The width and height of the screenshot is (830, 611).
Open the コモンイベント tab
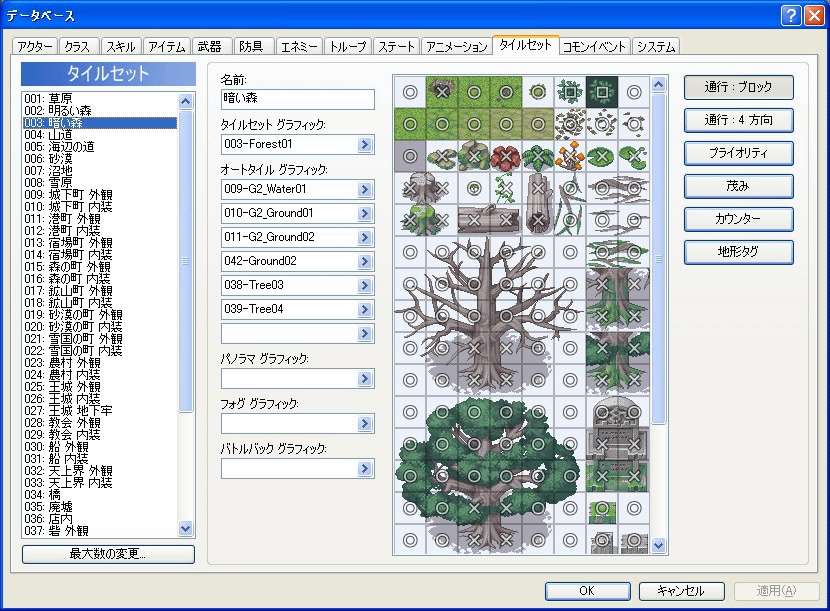tap(594, 47)
